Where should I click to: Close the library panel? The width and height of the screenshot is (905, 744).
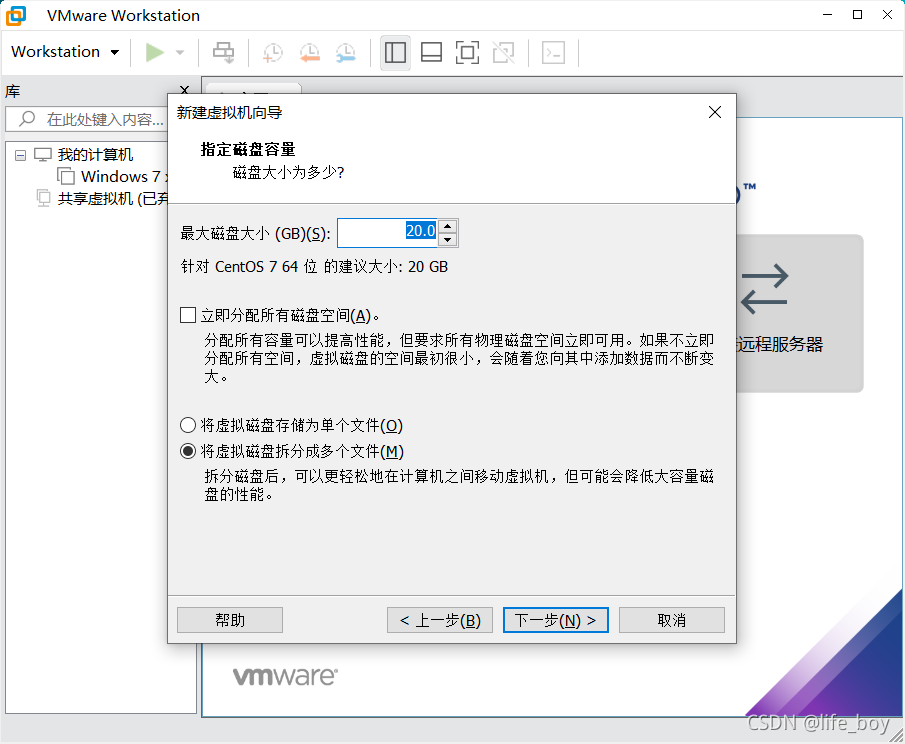[185, 89]
